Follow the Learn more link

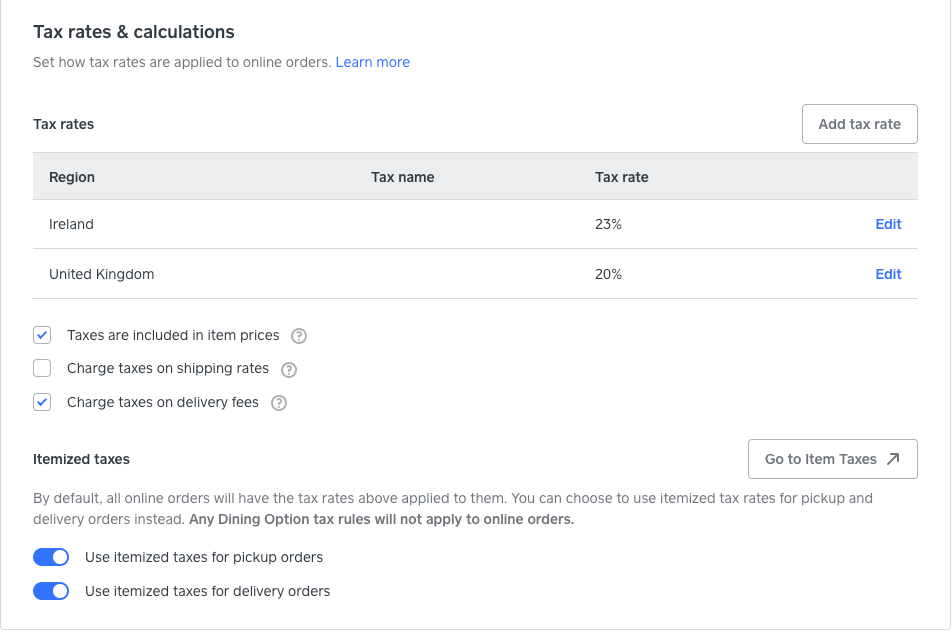[x=373, y=62]
